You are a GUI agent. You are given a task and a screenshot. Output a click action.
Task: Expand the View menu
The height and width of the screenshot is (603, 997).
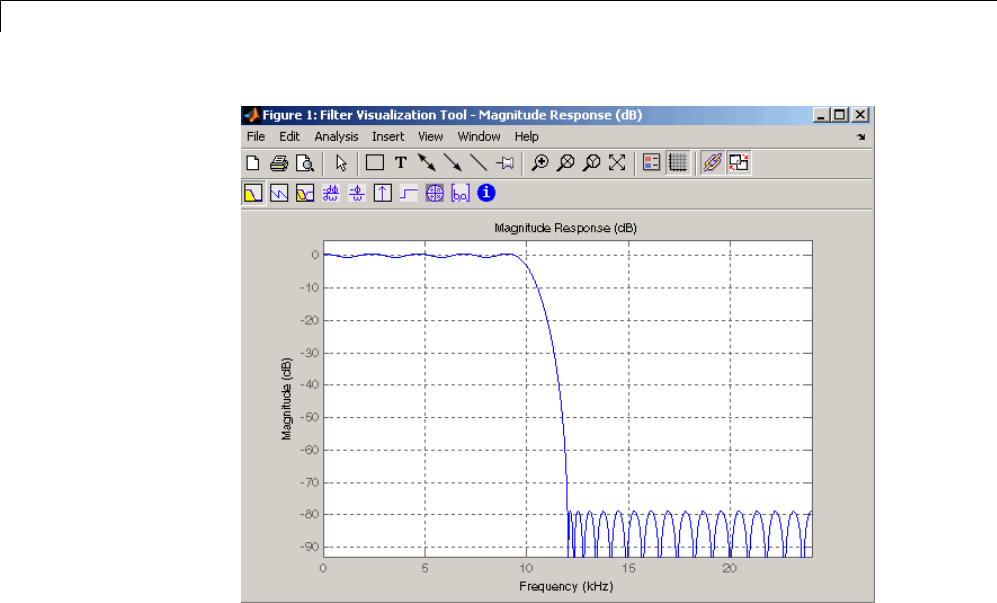pyautogui.click(x=430, y=136)
